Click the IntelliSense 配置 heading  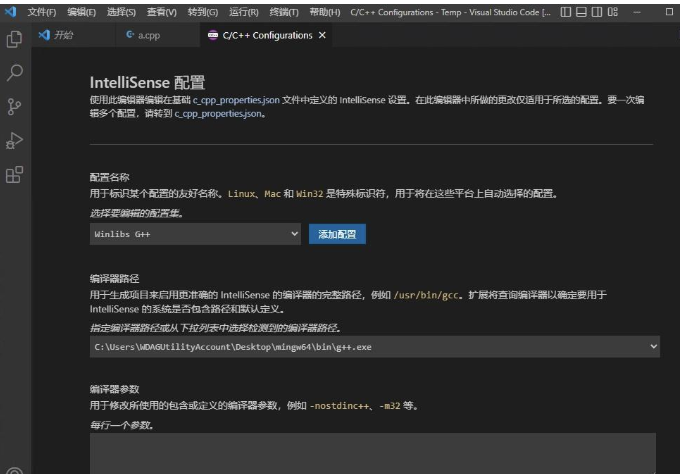point(147,82)
